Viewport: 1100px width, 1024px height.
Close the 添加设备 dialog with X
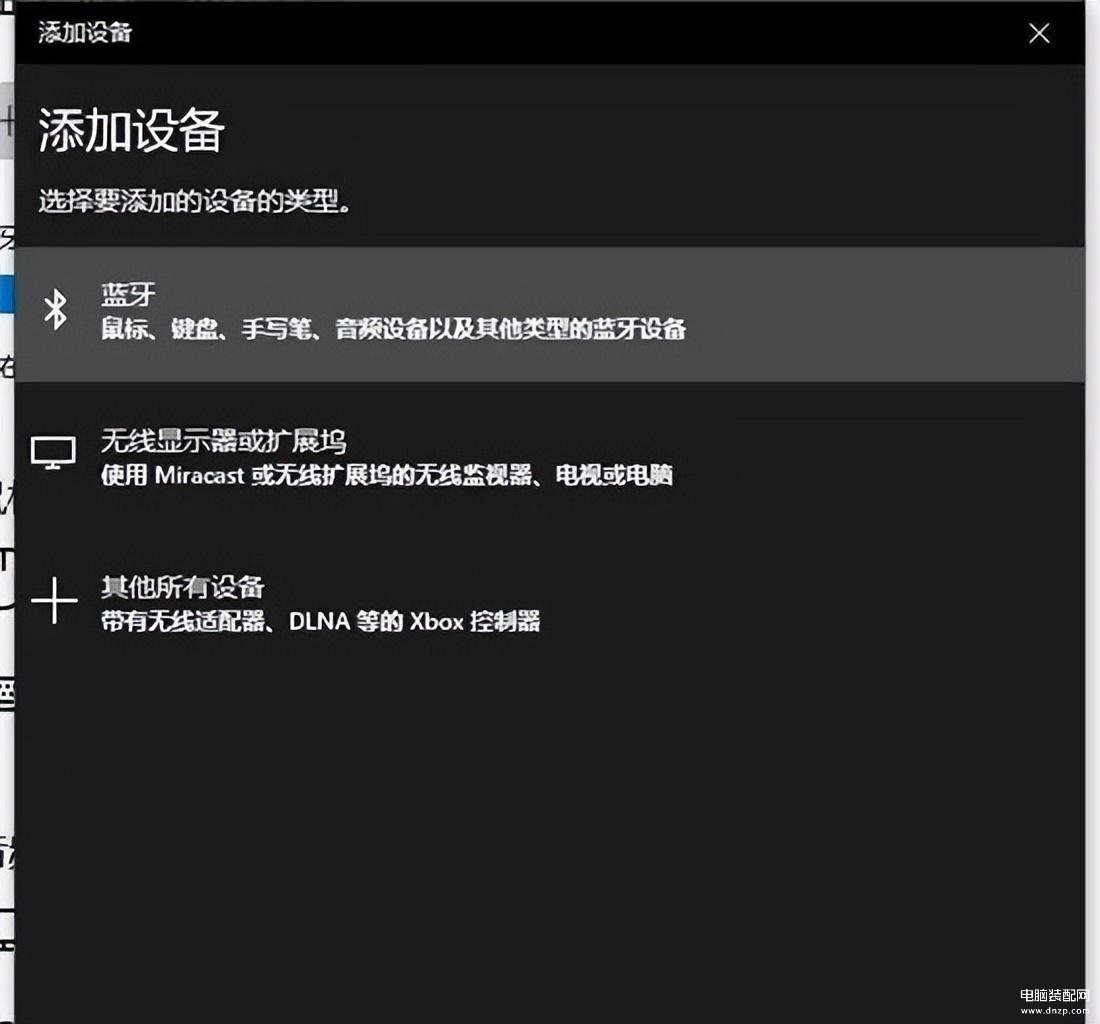point(1039,33)
